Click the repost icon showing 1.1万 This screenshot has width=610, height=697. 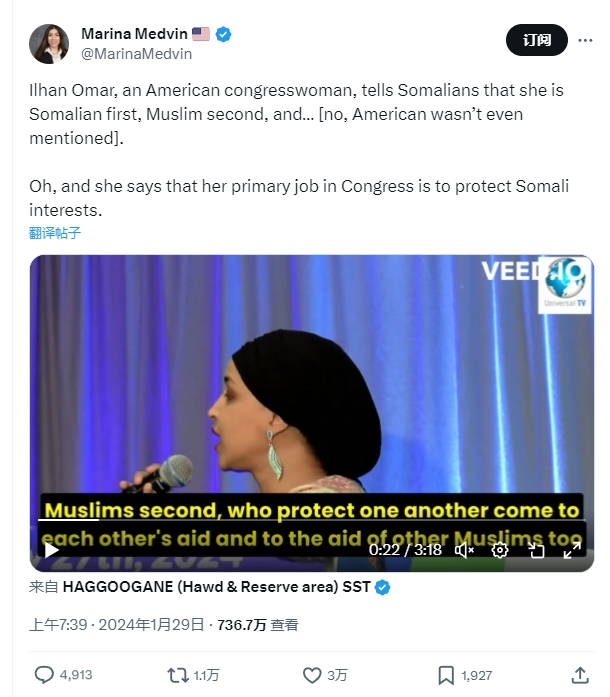click(177, 675)
